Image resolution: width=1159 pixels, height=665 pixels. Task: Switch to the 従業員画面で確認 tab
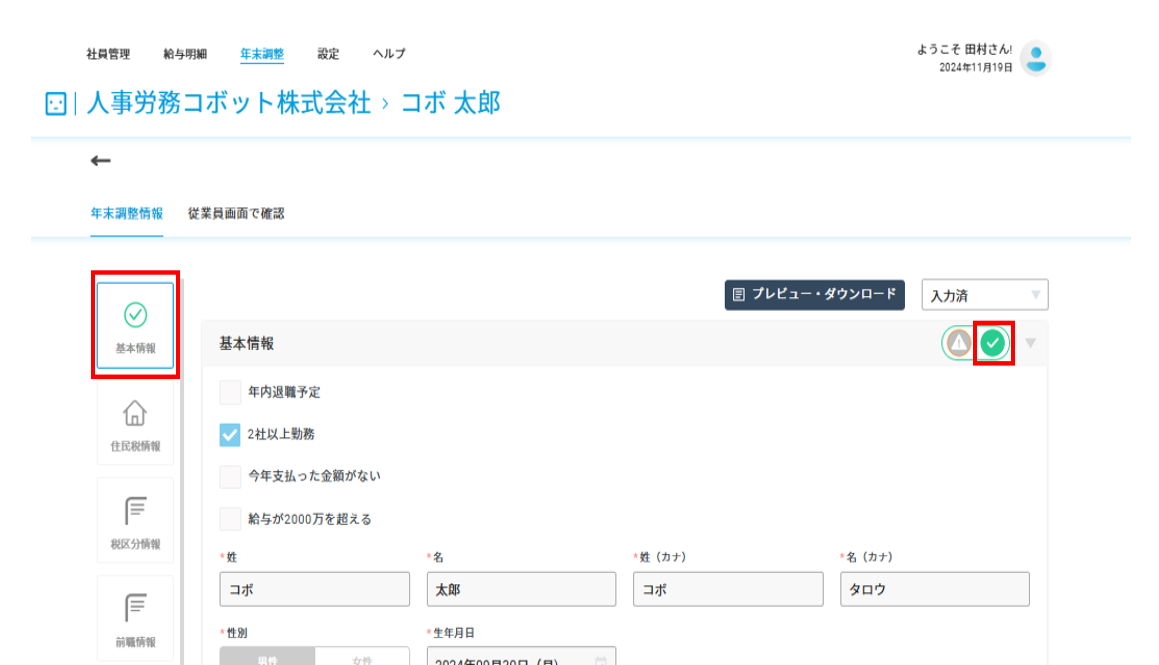pyautogui.click(x=236, y=214)
